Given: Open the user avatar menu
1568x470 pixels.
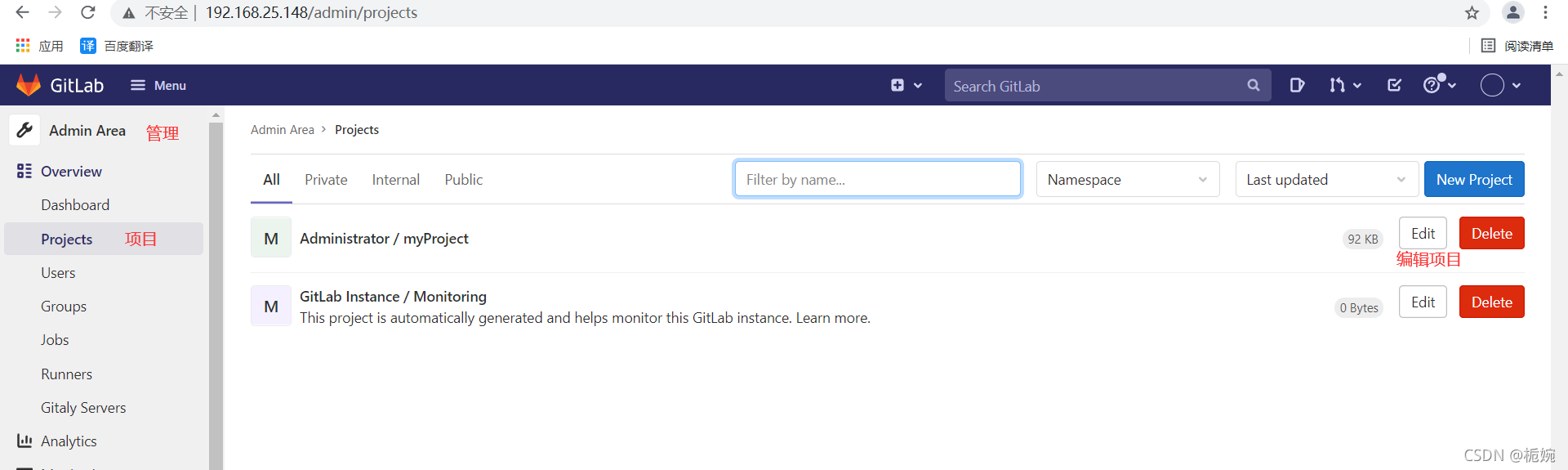Looking at the screenshot, I should pyautogui.click(x=1501, y=85).
